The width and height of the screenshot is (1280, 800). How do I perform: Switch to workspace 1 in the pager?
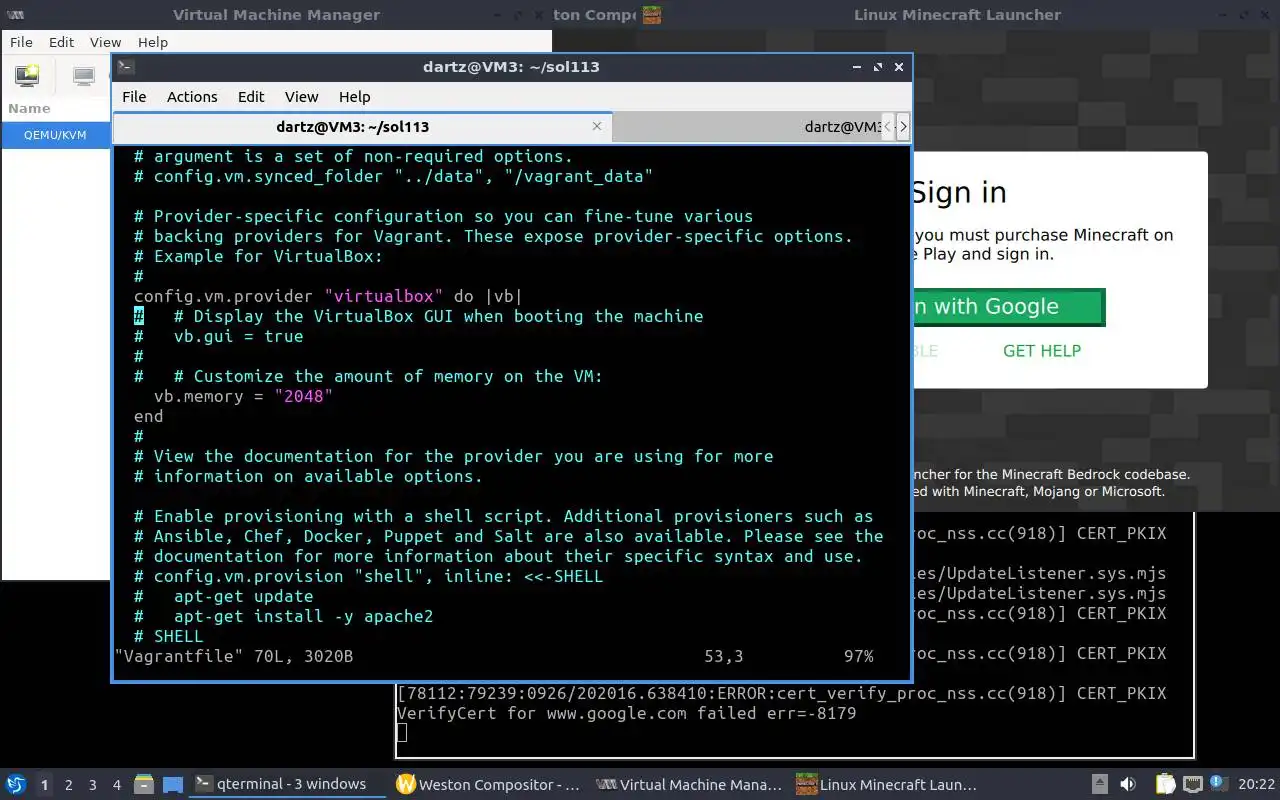(44, 785)
